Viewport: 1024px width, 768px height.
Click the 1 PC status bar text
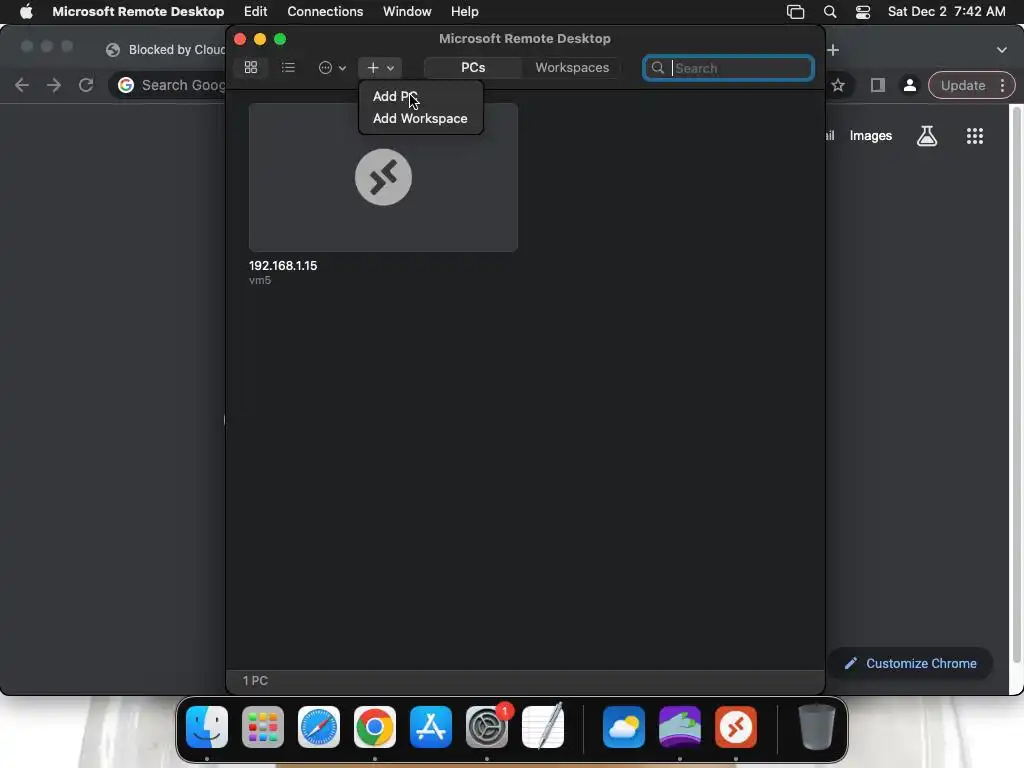[255, 680]
